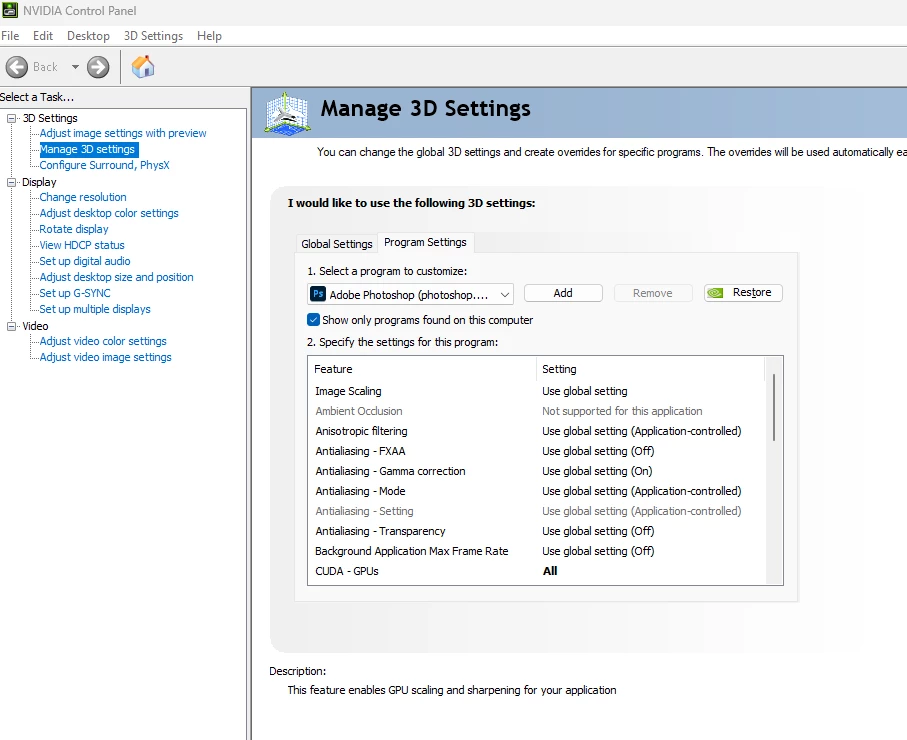Select the Program Settings tab
This screenshot has width=907, height=740.
pyautogui.click(x=425, y=242)
